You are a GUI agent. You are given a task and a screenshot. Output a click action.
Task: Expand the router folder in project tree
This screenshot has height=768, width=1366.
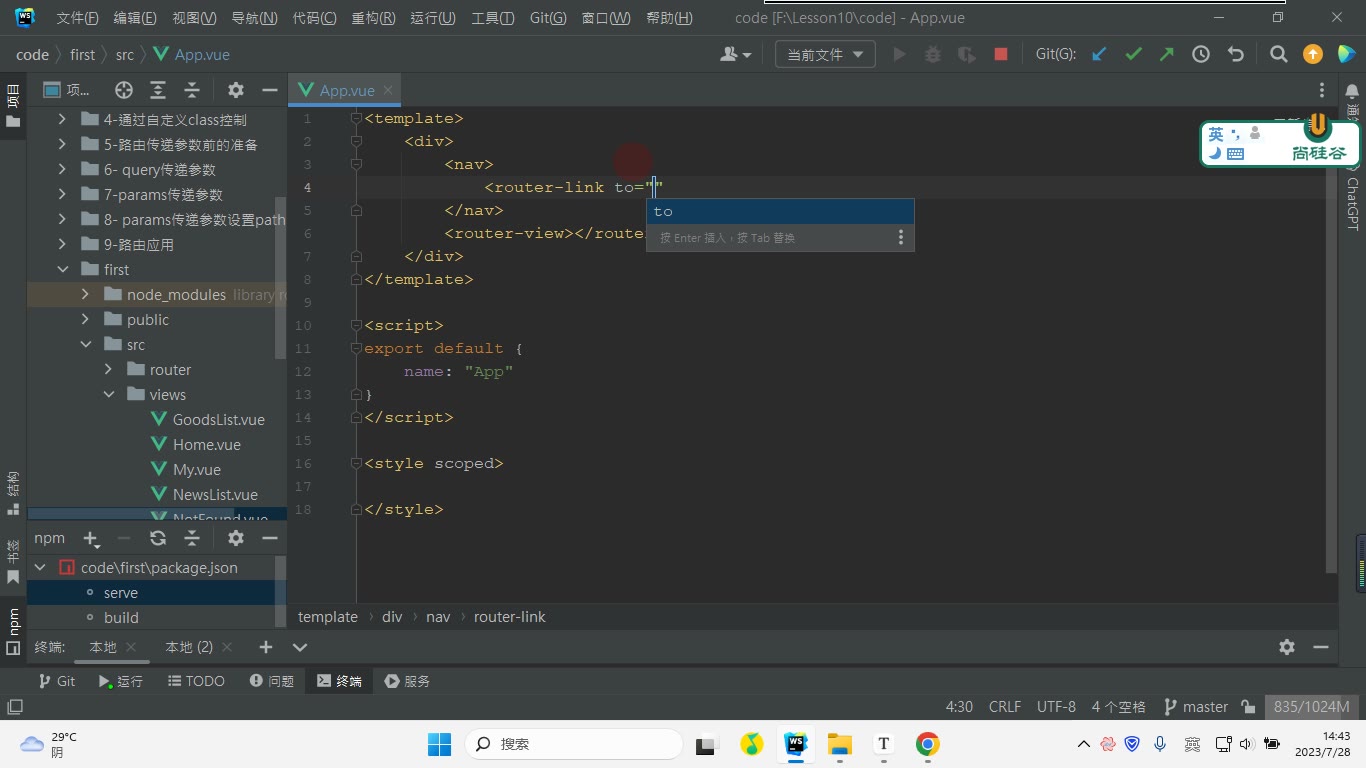tap(109, 370)
